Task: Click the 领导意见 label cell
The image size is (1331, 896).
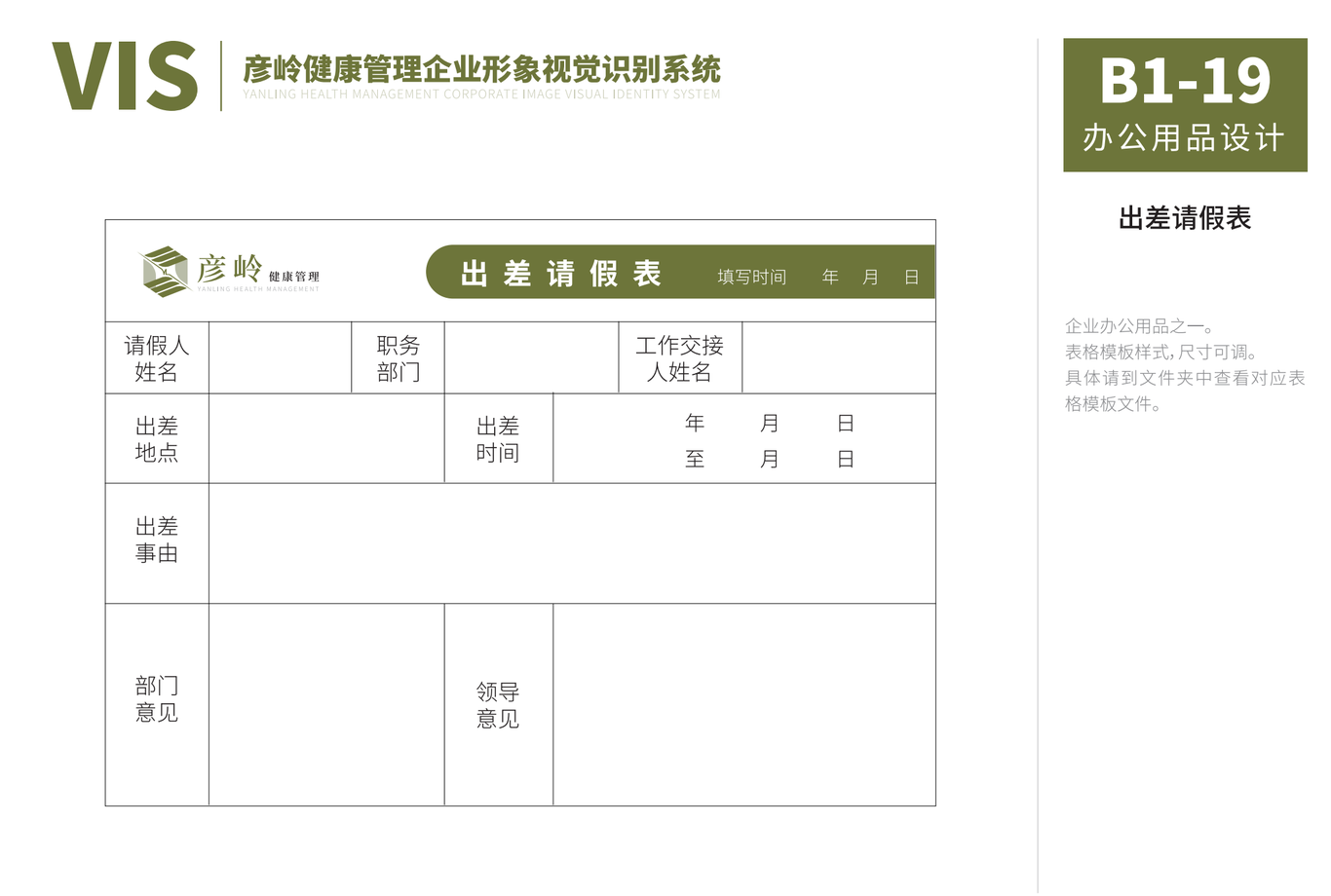Action: pyautogui.click(x=499, y=704)
